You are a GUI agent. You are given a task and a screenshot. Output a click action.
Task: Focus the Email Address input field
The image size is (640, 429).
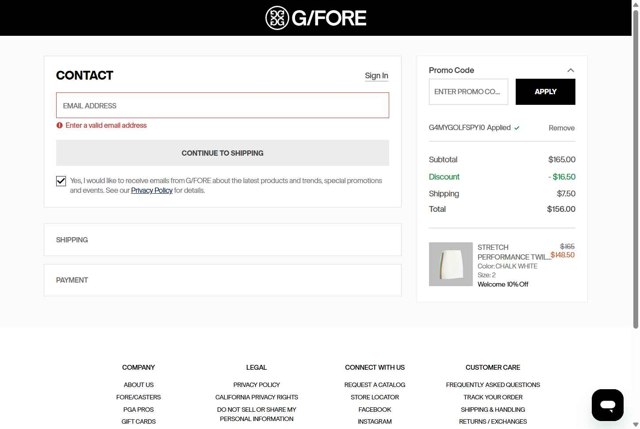coord(222,105)
